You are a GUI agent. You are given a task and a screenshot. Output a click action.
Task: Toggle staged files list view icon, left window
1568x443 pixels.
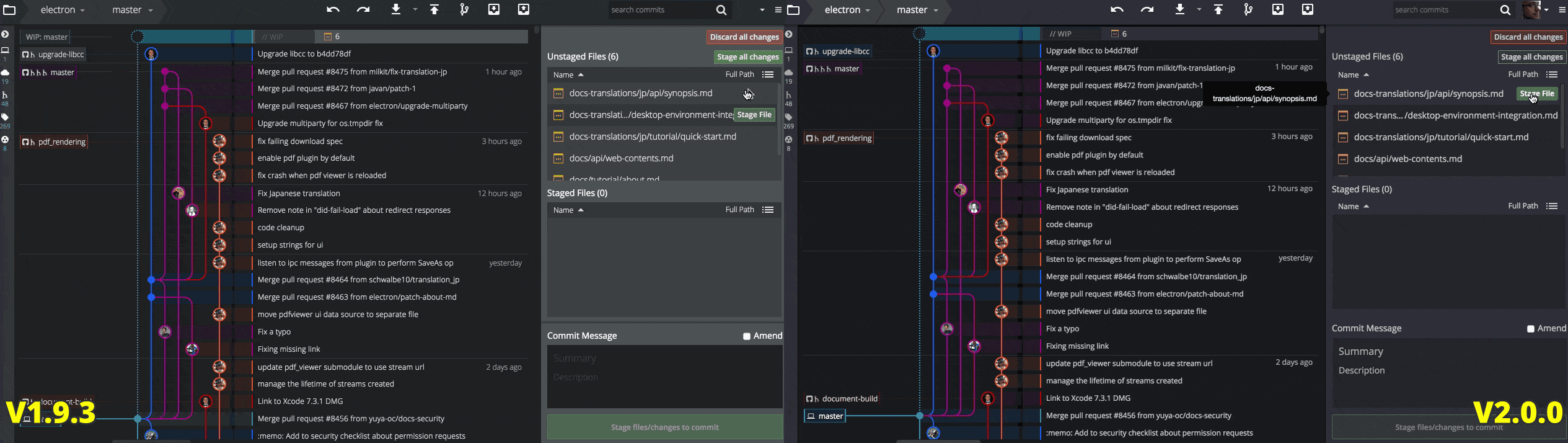768,210
